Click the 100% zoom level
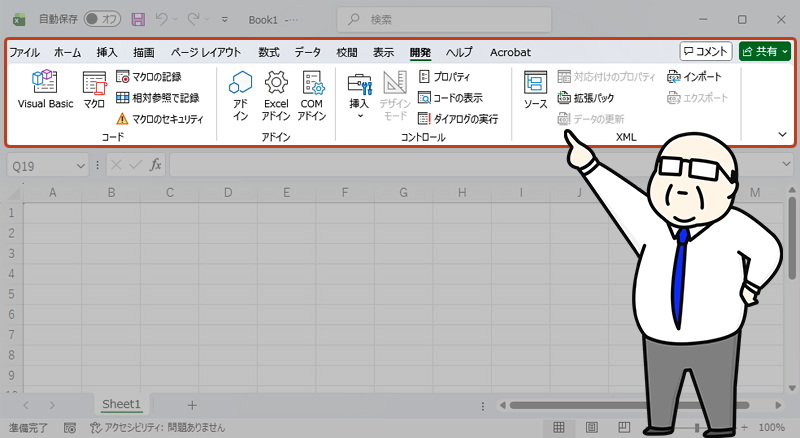The image size is (800, 438). 771,427
